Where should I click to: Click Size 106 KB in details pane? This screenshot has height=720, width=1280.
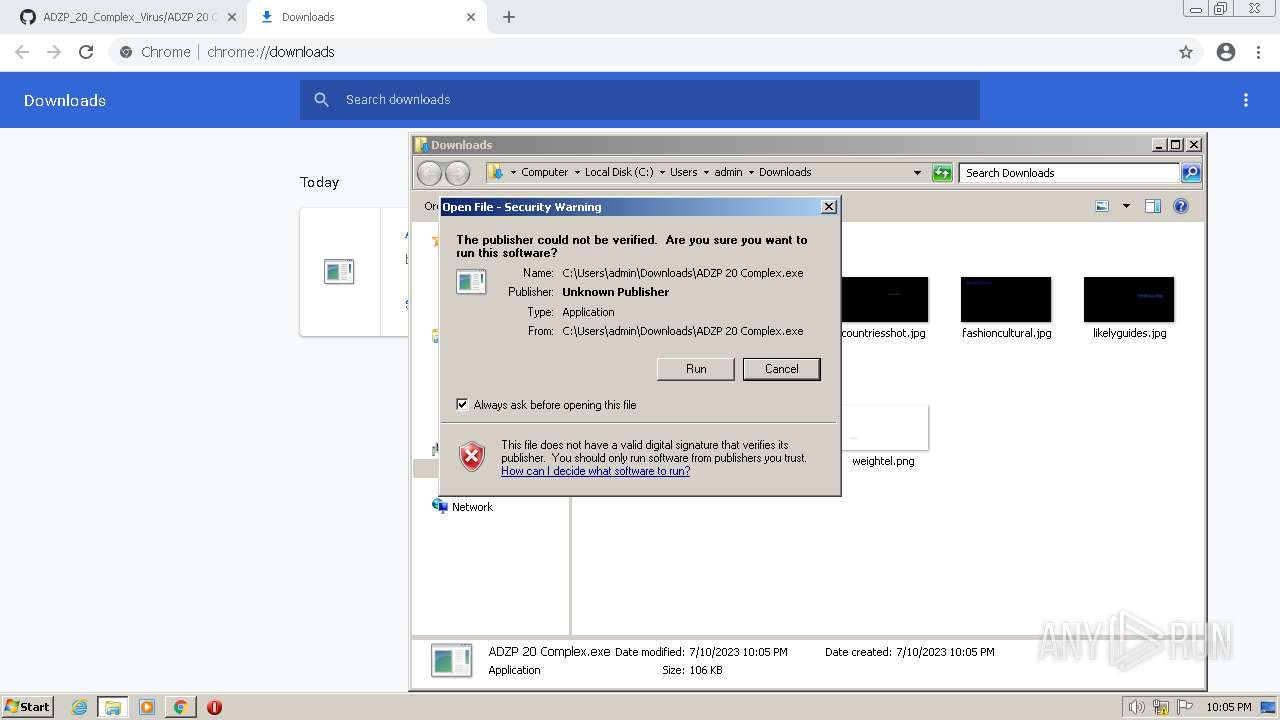[x=692, y=670]
